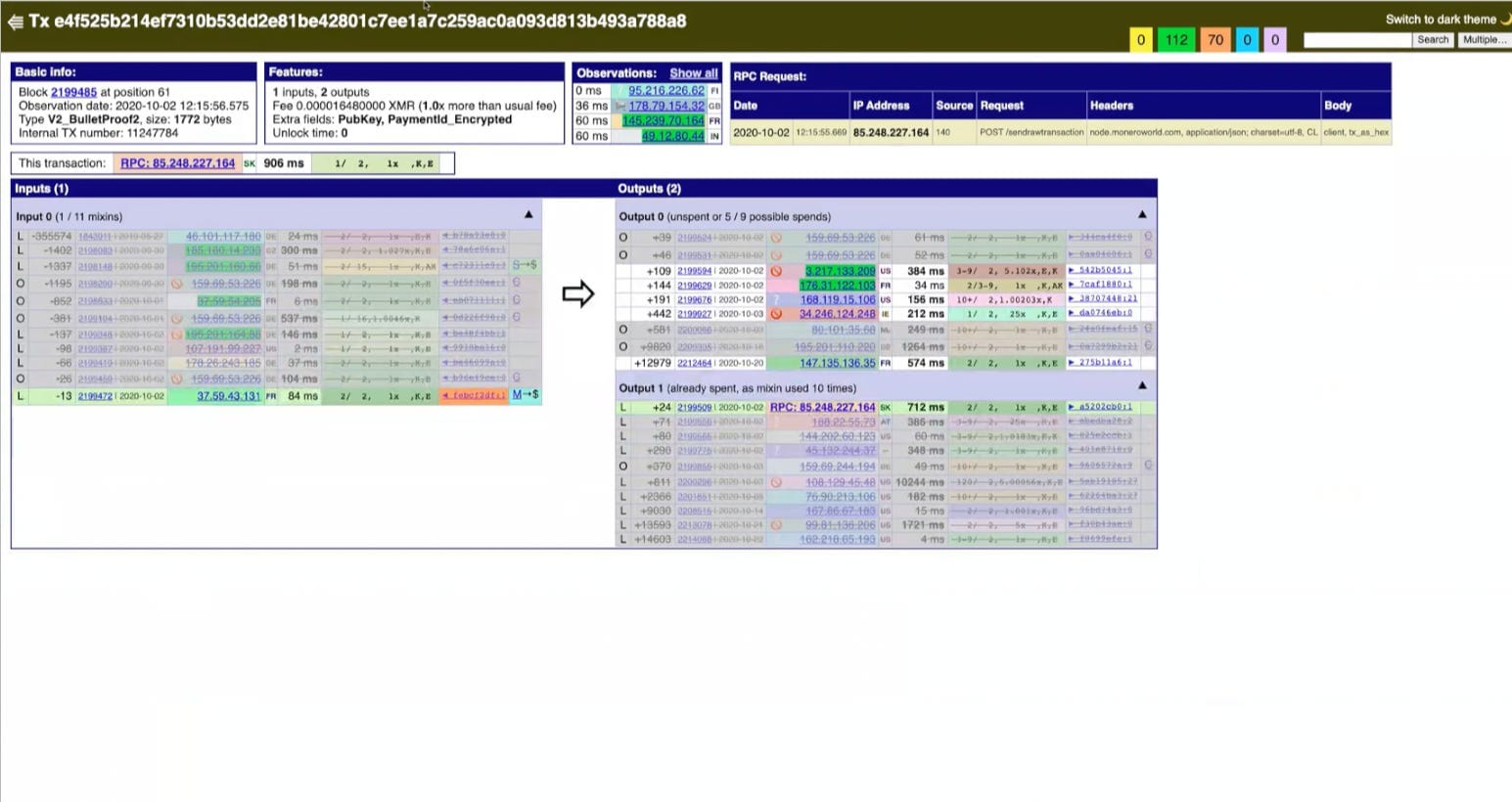Open observation IP 95.216.226.62
1512x802 pixels.
click(x=665, y=91)
